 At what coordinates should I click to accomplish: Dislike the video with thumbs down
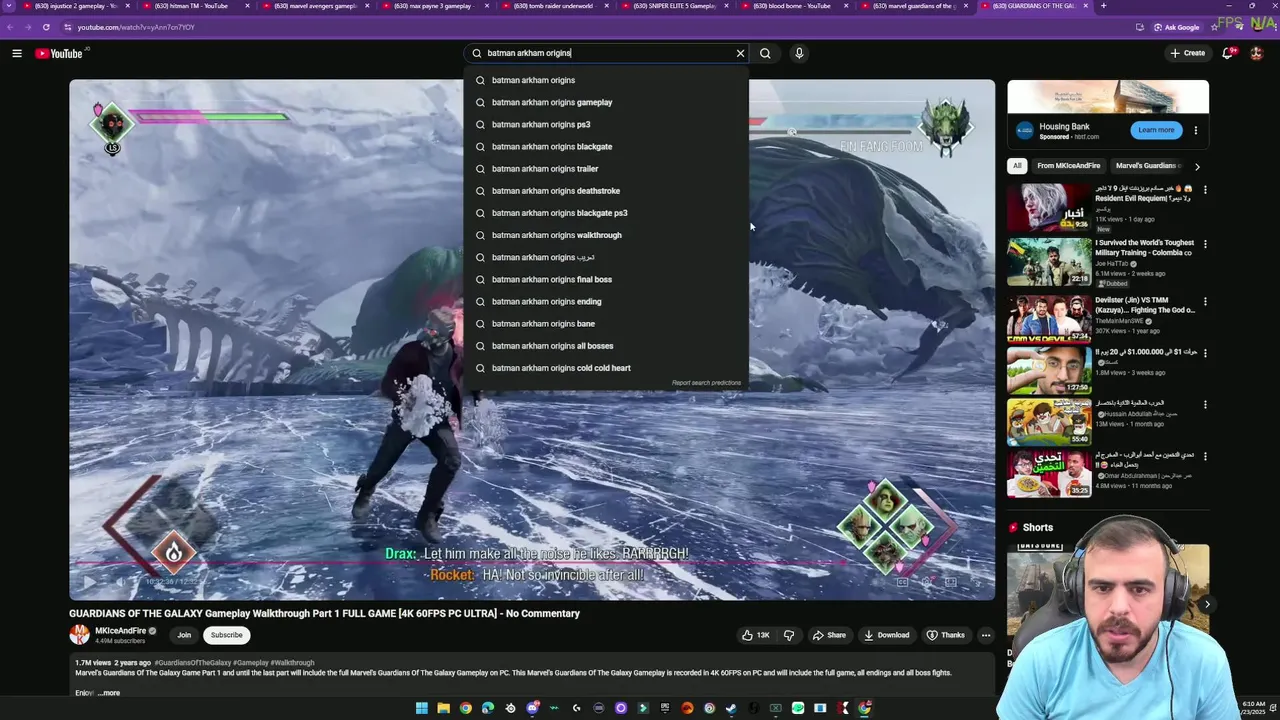coord(789,635)
